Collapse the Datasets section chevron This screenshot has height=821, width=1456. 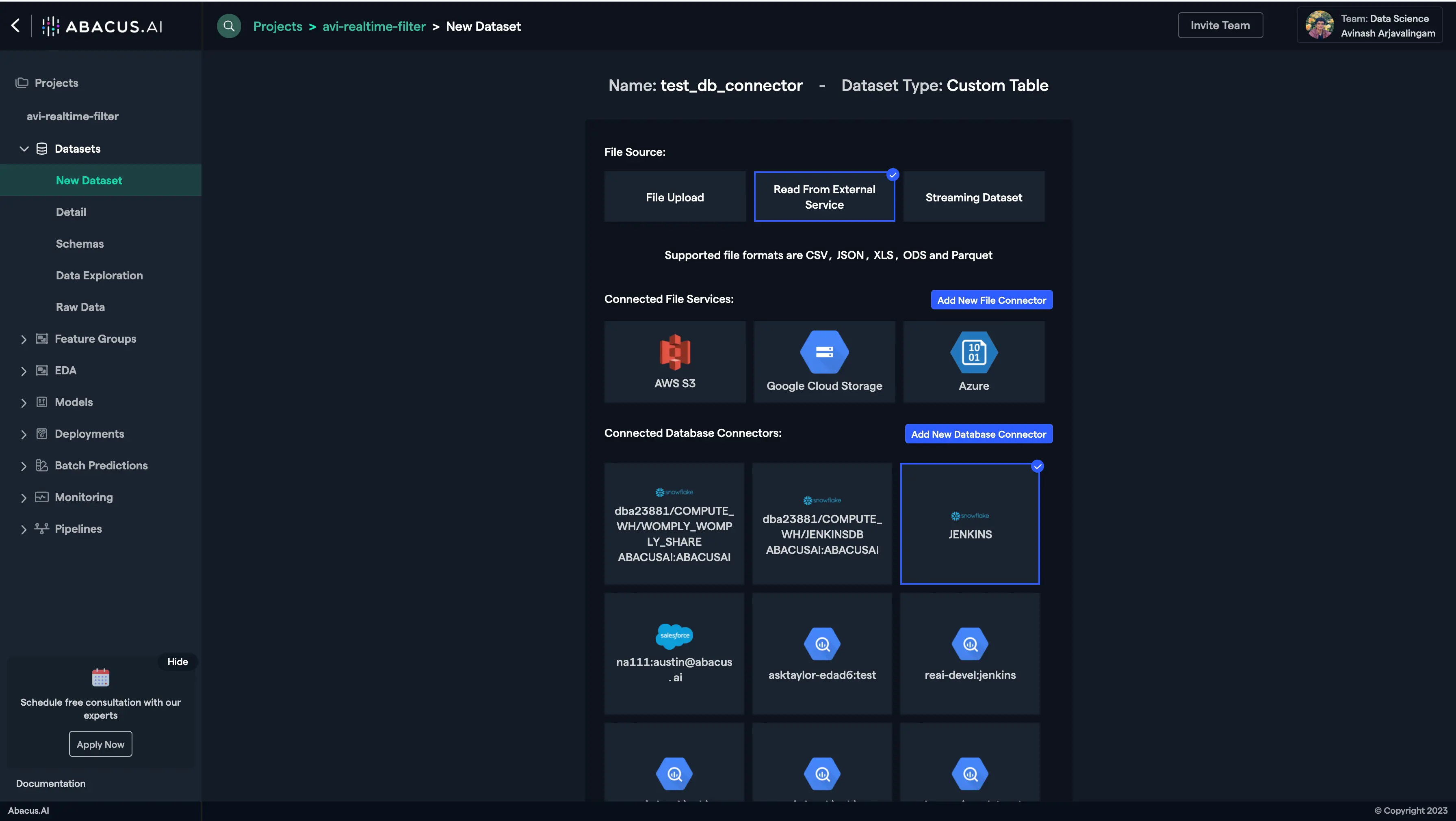coord(24,149)
